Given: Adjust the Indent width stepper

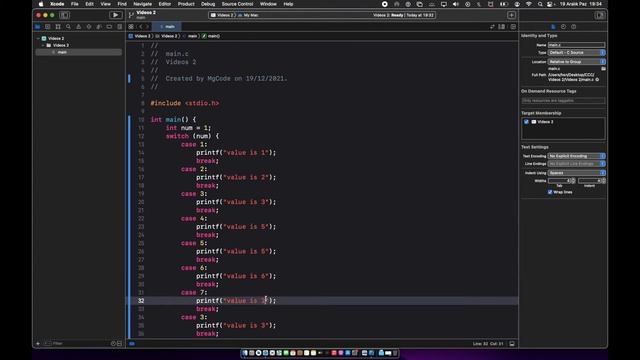Looking at the screenshot, I should pyautogui.click(x=603, y=180).
